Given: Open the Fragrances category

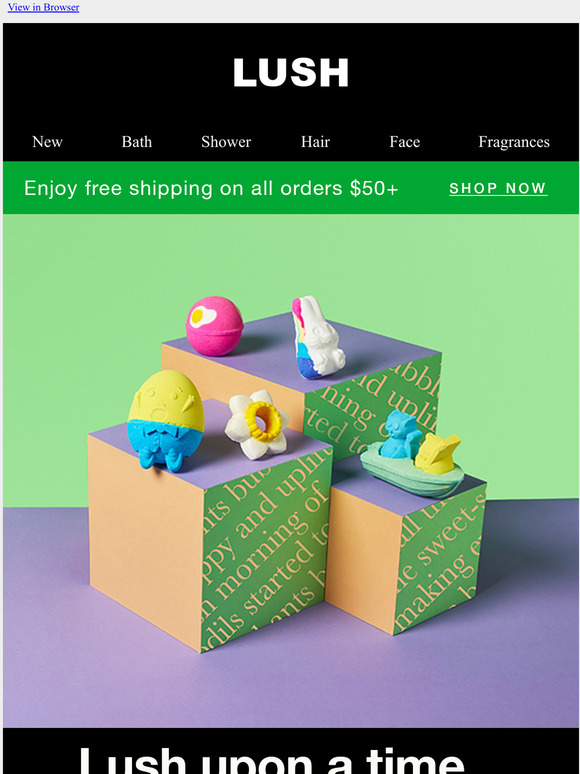Looking at the screenshot, I should click(x=514, y=142).
